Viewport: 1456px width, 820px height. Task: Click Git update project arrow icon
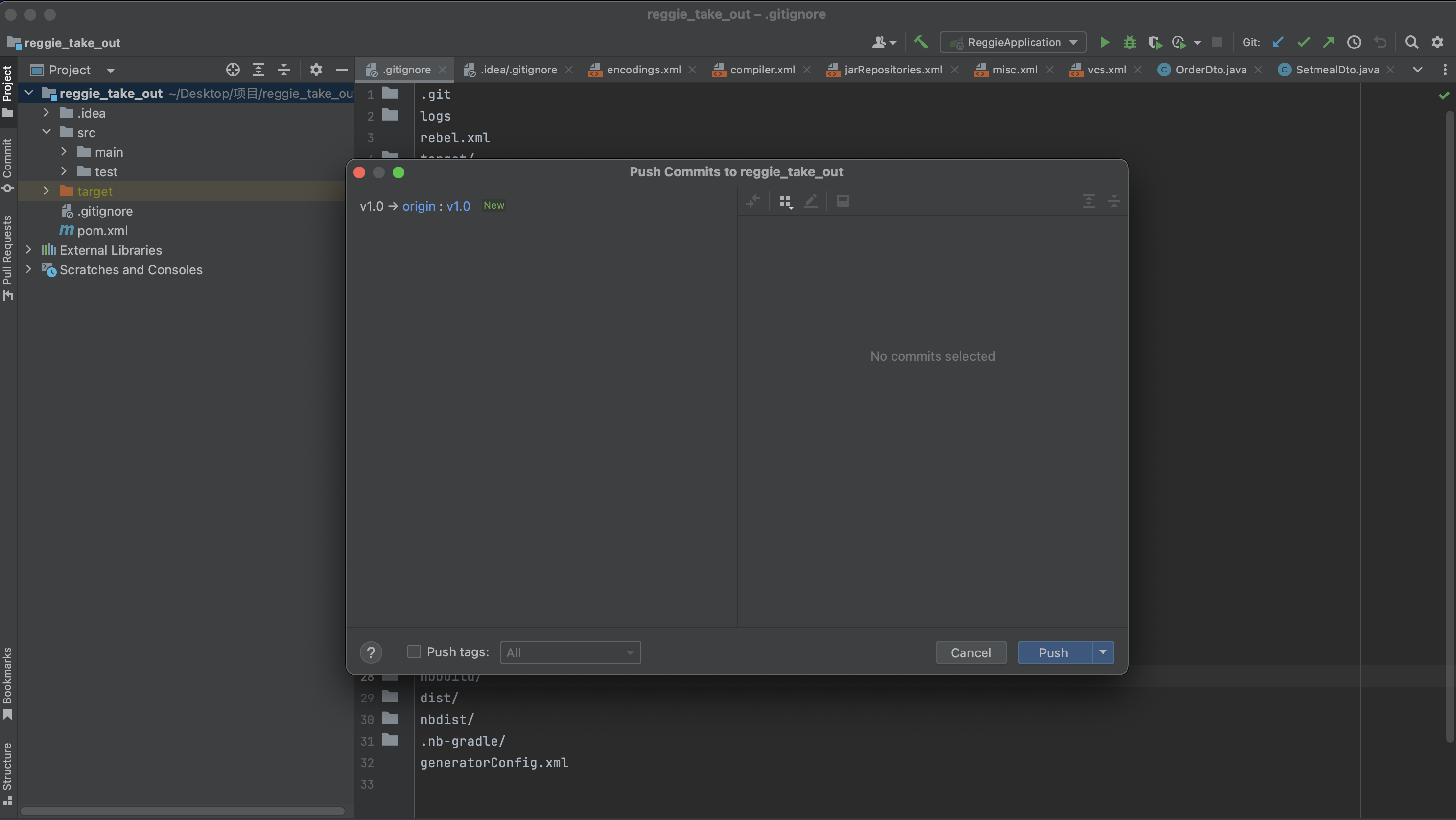1278,42
